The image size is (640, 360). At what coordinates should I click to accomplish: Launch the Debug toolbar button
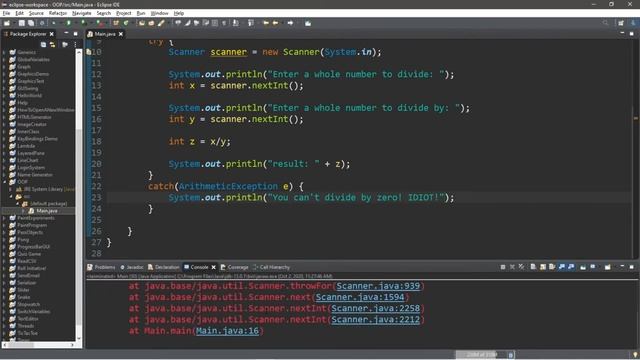coord(54,23)
